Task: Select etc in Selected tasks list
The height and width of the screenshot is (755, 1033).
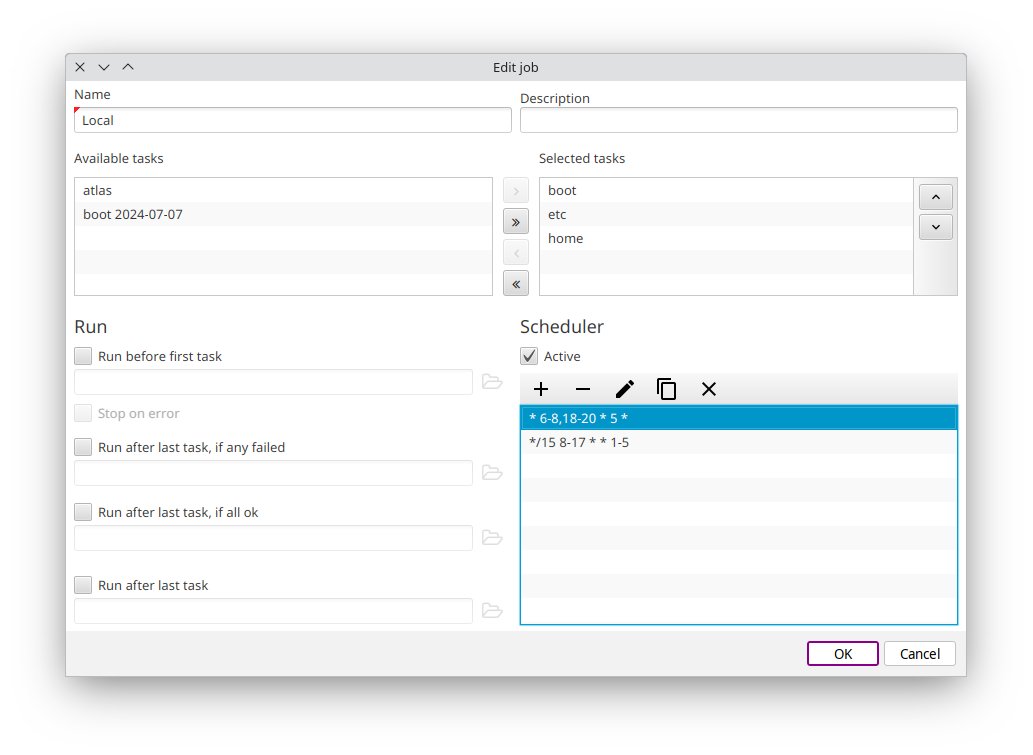Action: tap(726, 215)
